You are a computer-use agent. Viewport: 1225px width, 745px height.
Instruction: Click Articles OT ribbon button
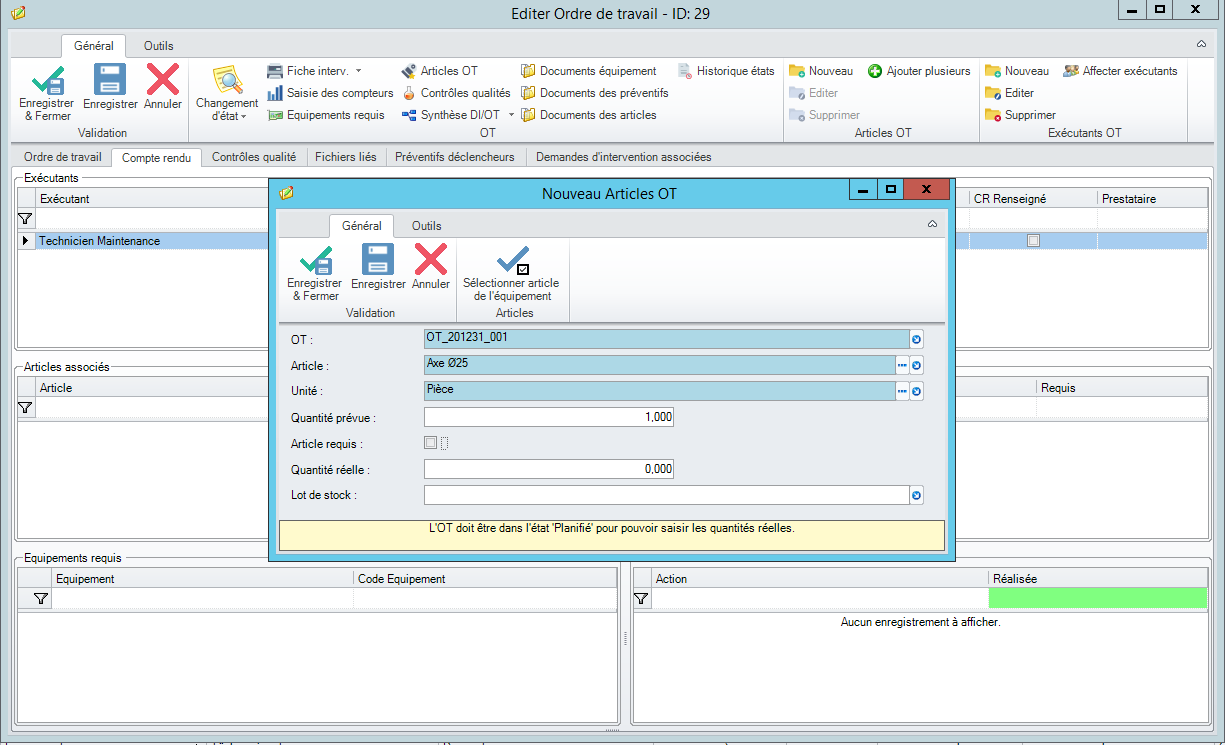tap(439, 71)
